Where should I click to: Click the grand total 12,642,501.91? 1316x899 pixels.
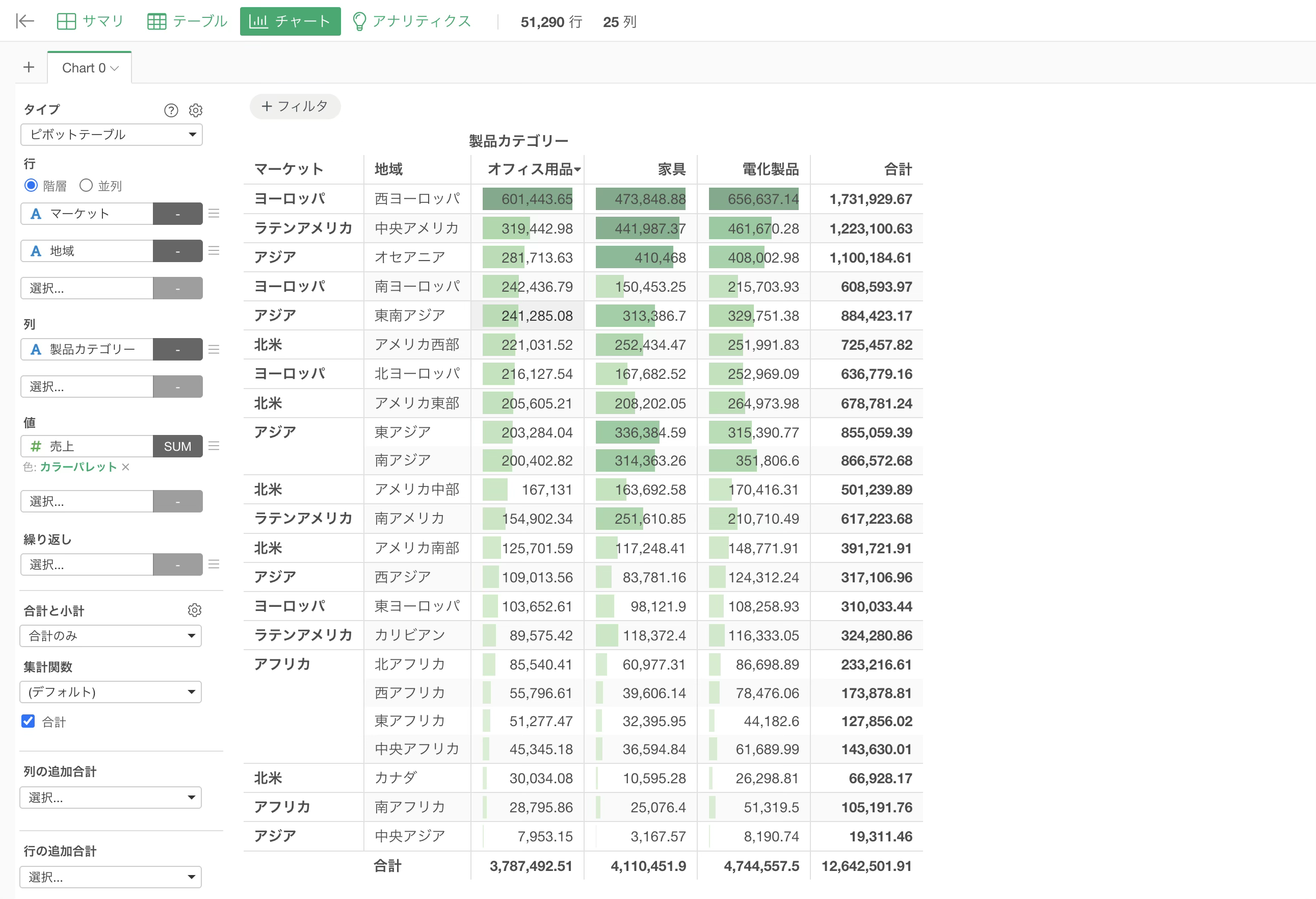click(x=867, y=866)
